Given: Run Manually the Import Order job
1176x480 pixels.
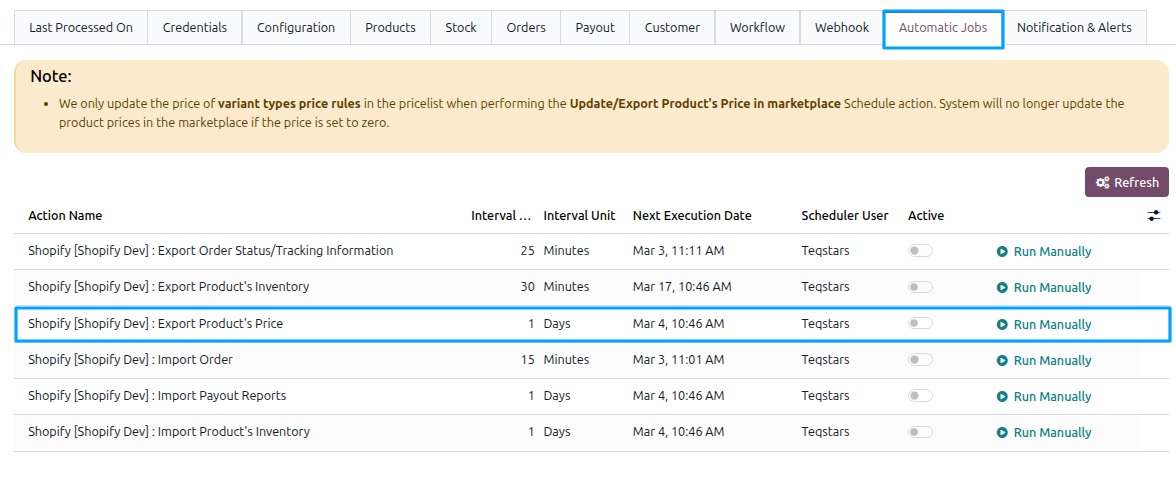Looking at the screenshot, I should (x=1043, y=360).
